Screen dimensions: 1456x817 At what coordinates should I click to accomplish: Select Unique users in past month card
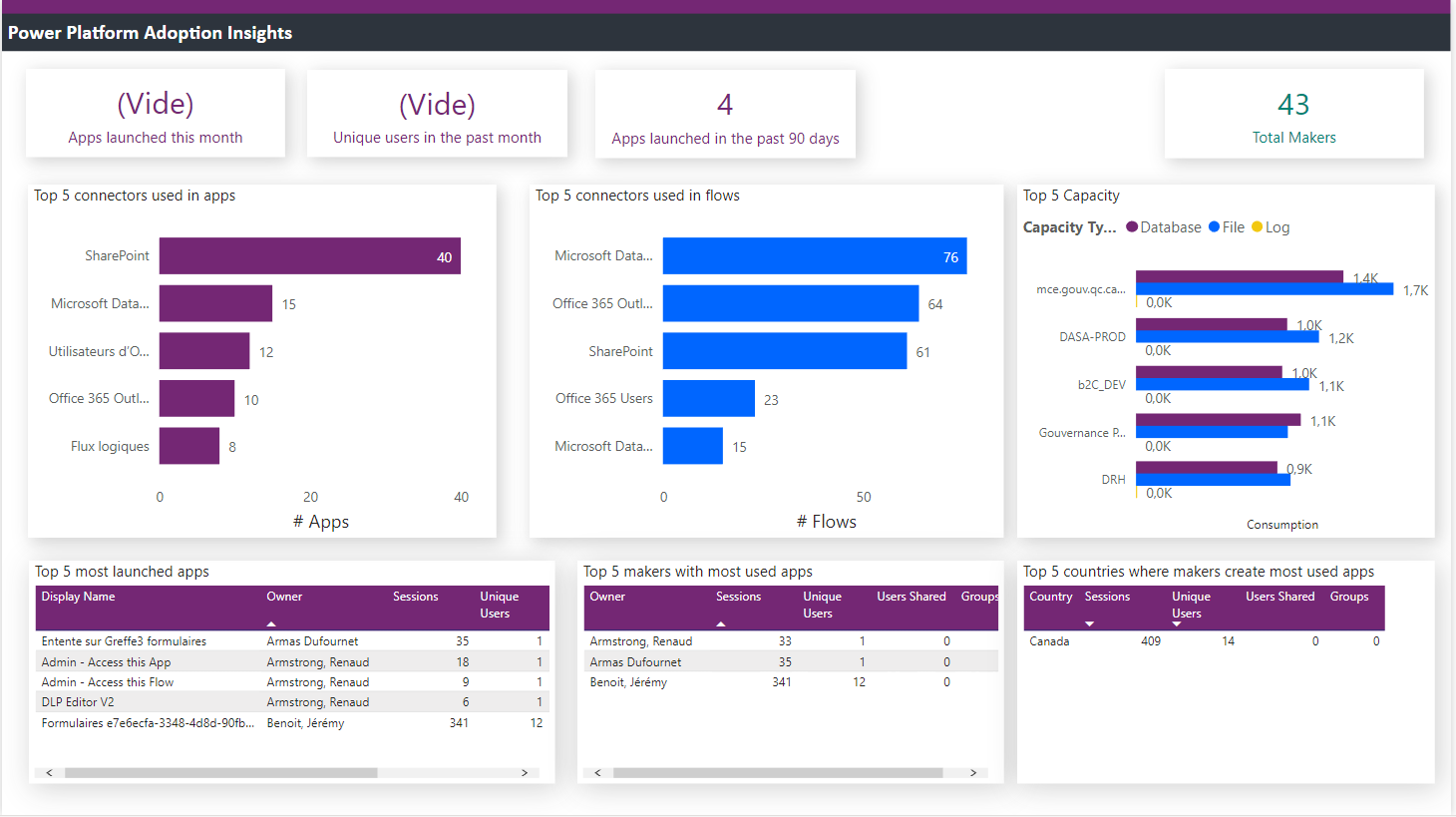pos(437,114)
